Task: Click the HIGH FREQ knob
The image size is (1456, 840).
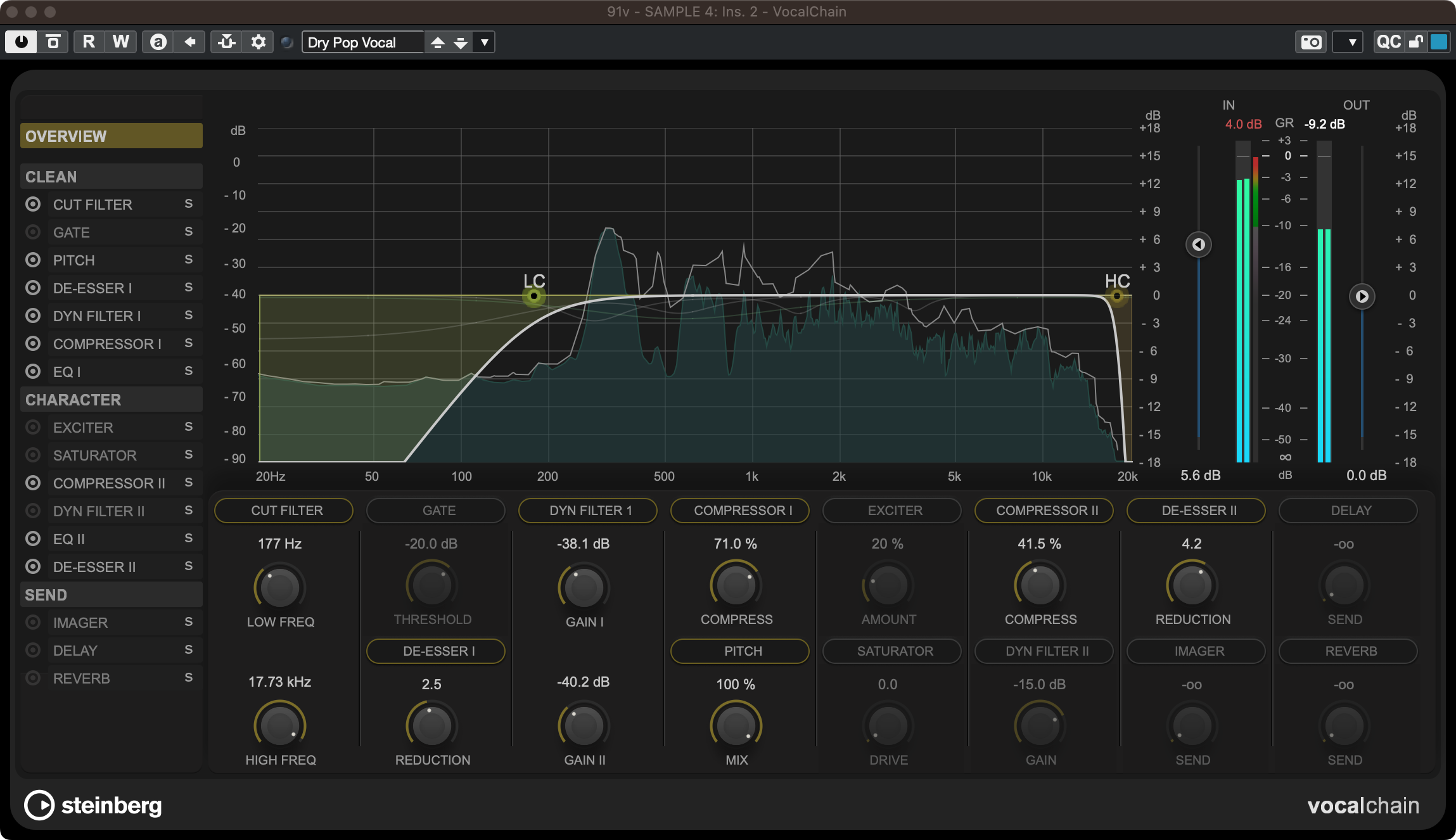Action: coord(280,726)
